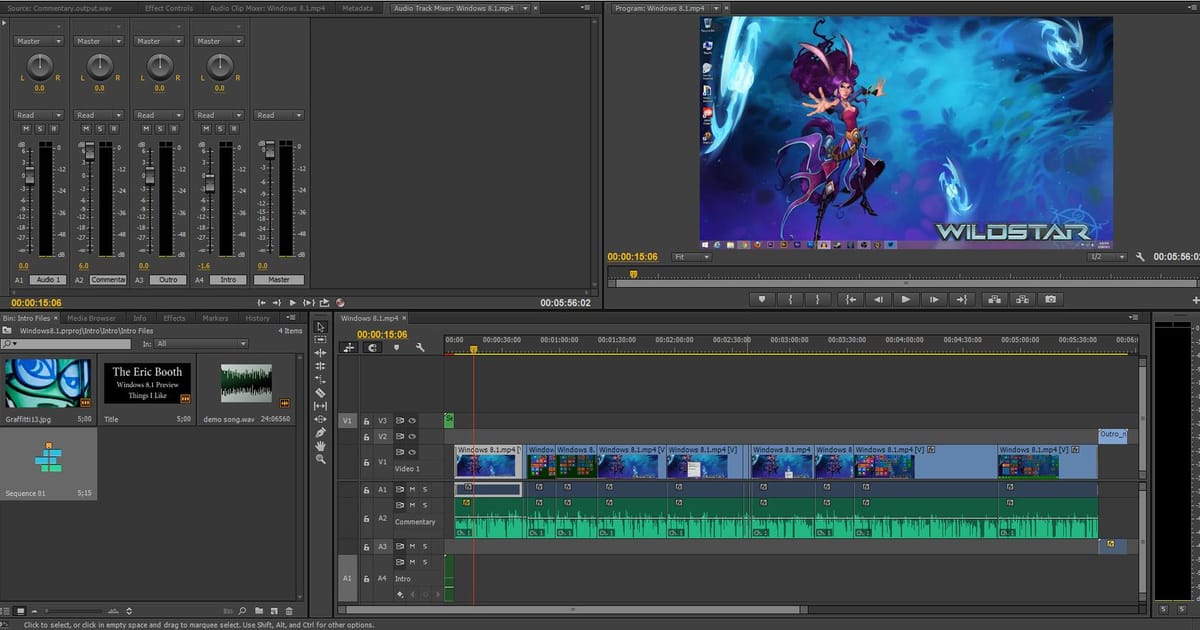Click the Lift button in Program monitor
The image size is (1200, 630).
[x=994, y=299]
